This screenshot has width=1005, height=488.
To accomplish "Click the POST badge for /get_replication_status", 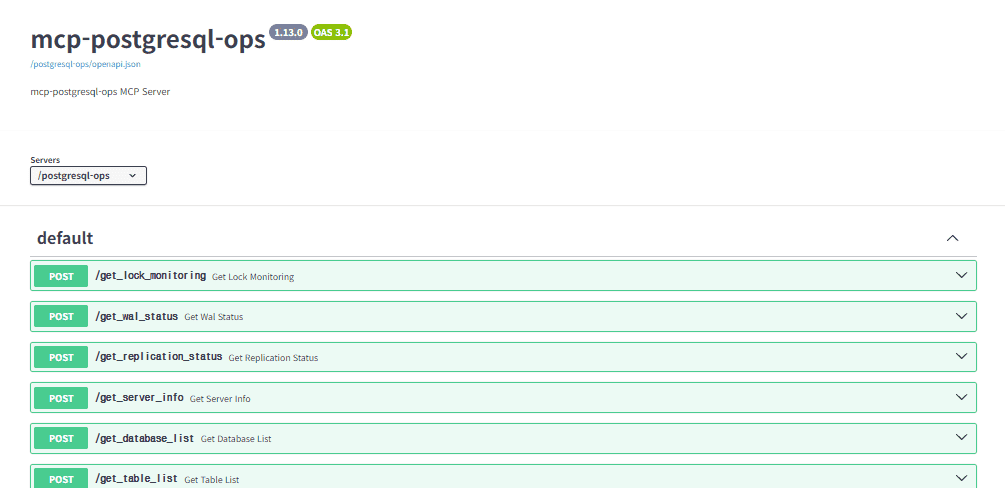I will click(61, 357).
